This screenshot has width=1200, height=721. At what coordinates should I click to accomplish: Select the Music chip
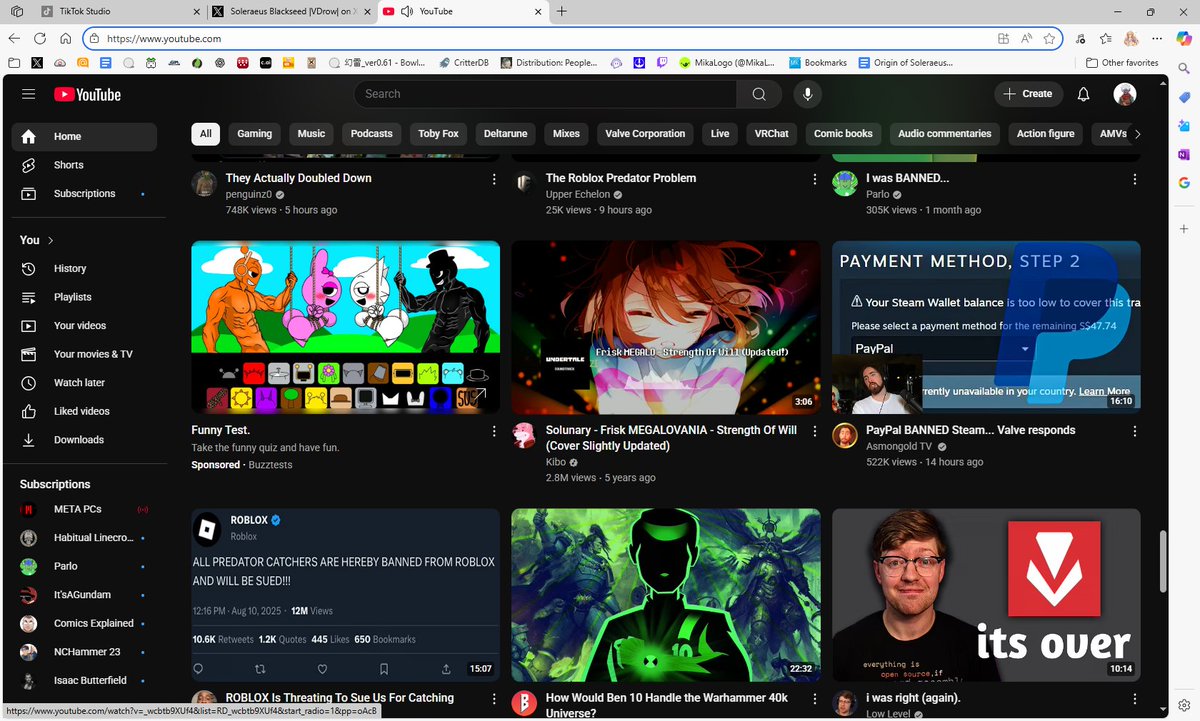tap(311, 134)
